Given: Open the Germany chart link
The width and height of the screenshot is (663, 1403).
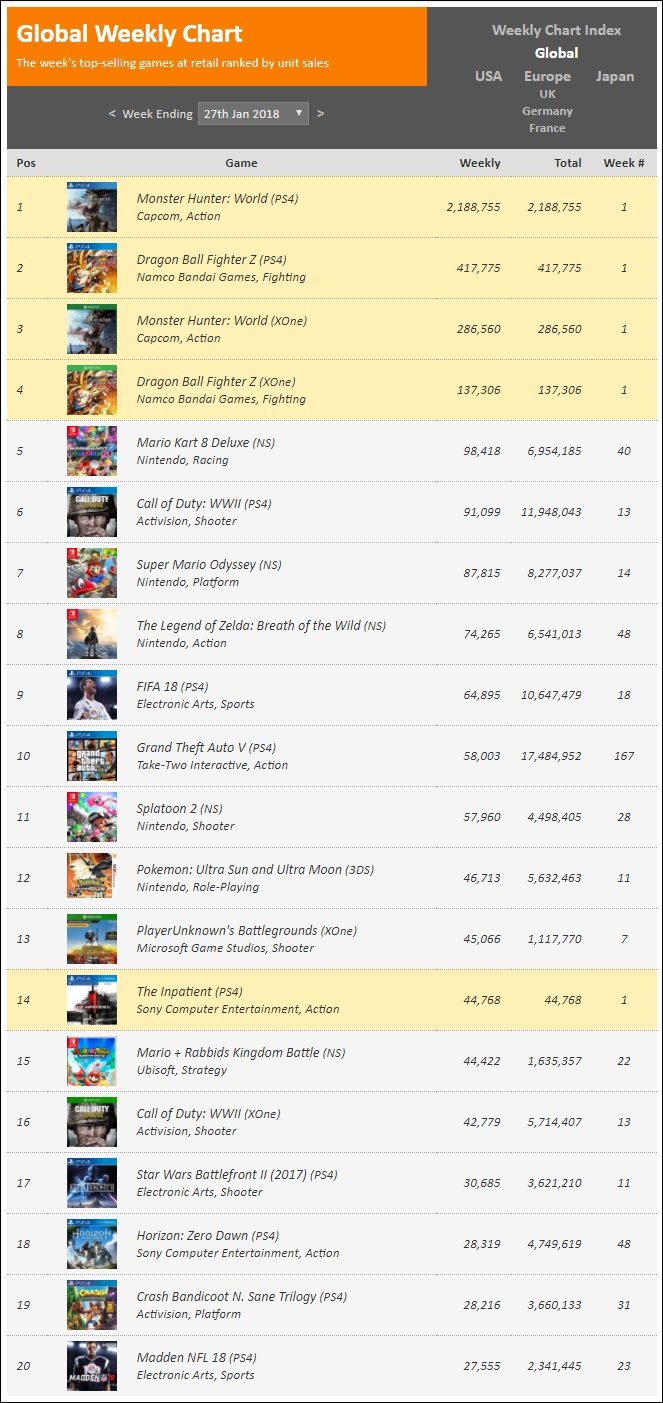Looking at the screenshot, I should pyautogui.click(x=547, y=111).
